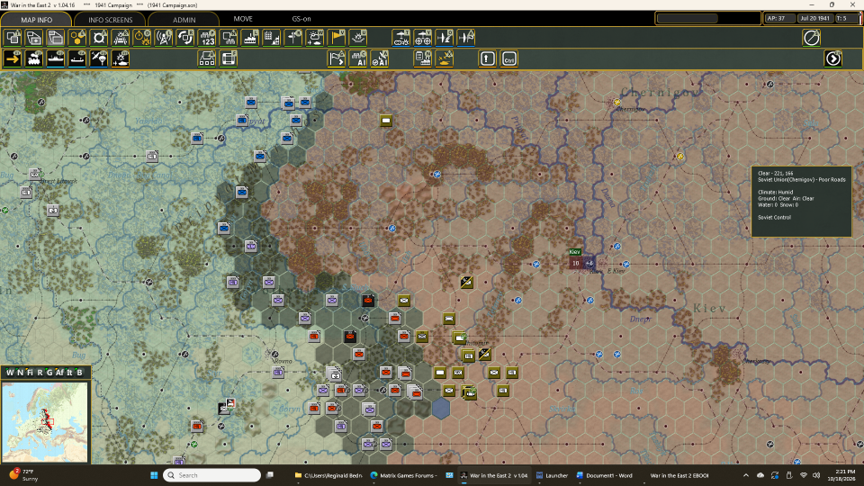This screenshot has height=486, width=864.
Task: Click the green Kiev city label
Action: coord(575,252)
